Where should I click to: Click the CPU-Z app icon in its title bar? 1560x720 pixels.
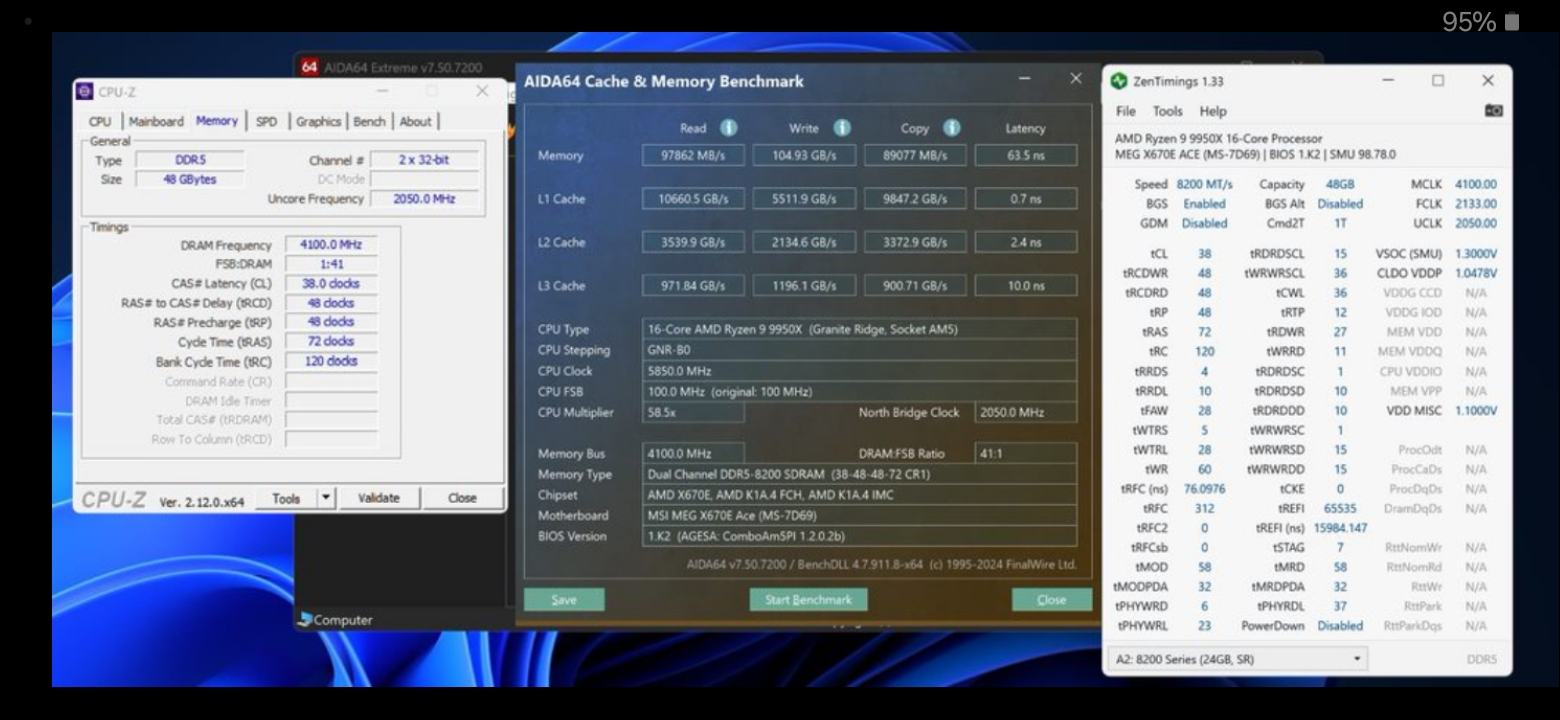[84, 91]
